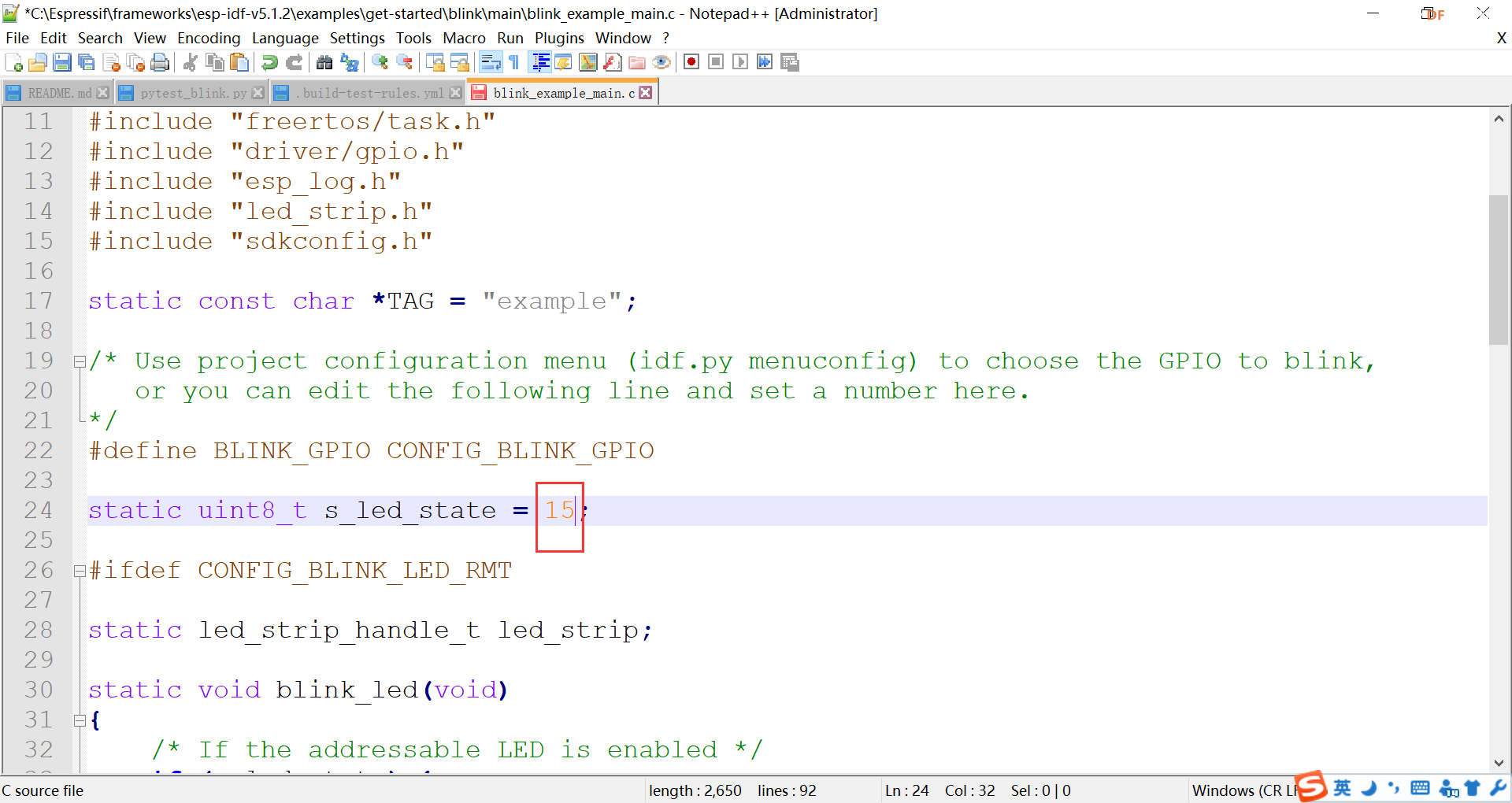
Task: Click the Replace toolbar icon
Action: click(x=349, y=62)
